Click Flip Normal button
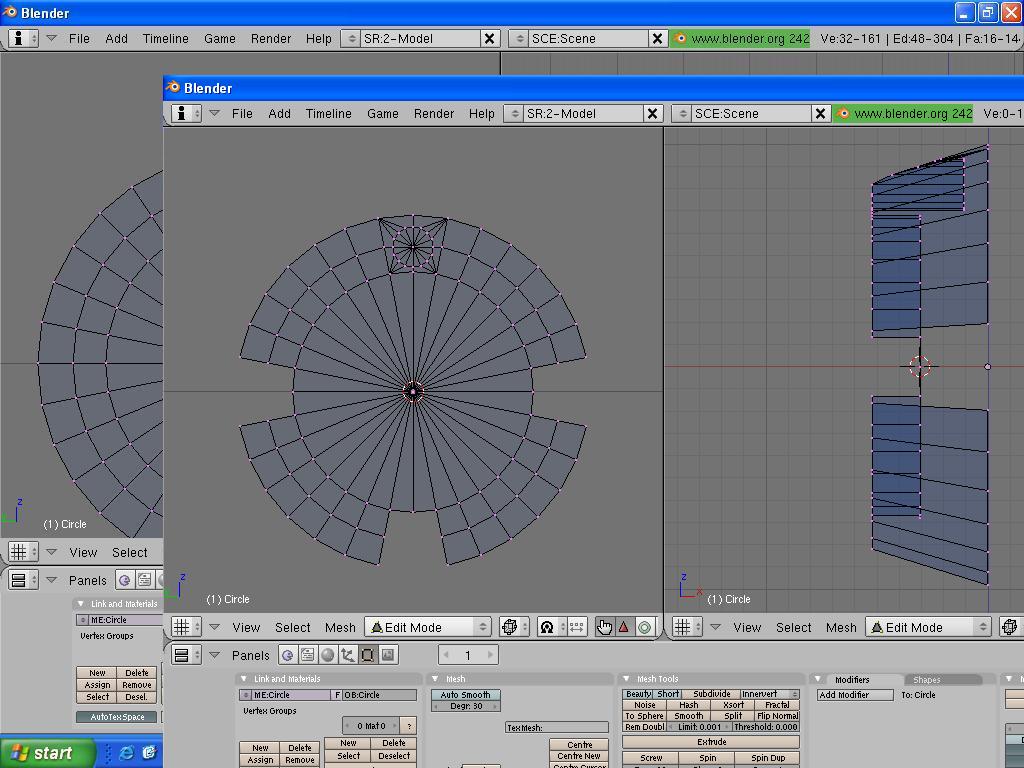 coord(777,716)
